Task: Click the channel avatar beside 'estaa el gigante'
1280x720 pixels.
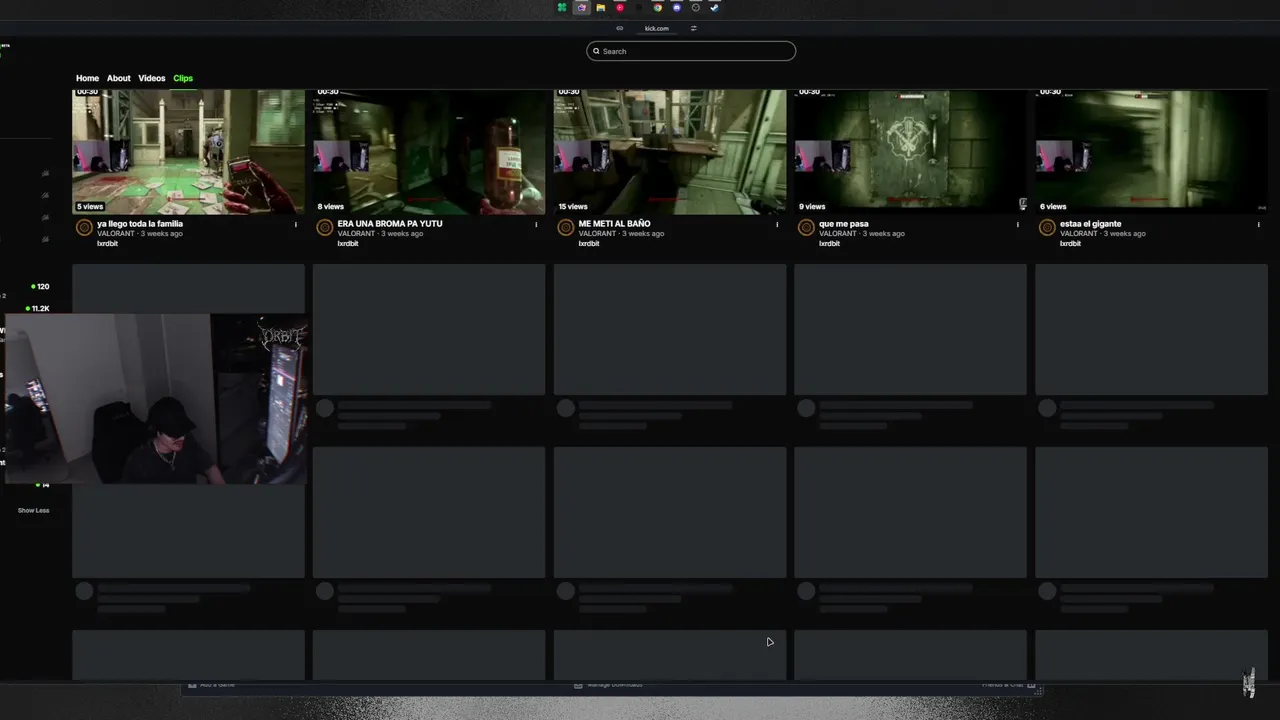Action: (x=1047, y=228)
